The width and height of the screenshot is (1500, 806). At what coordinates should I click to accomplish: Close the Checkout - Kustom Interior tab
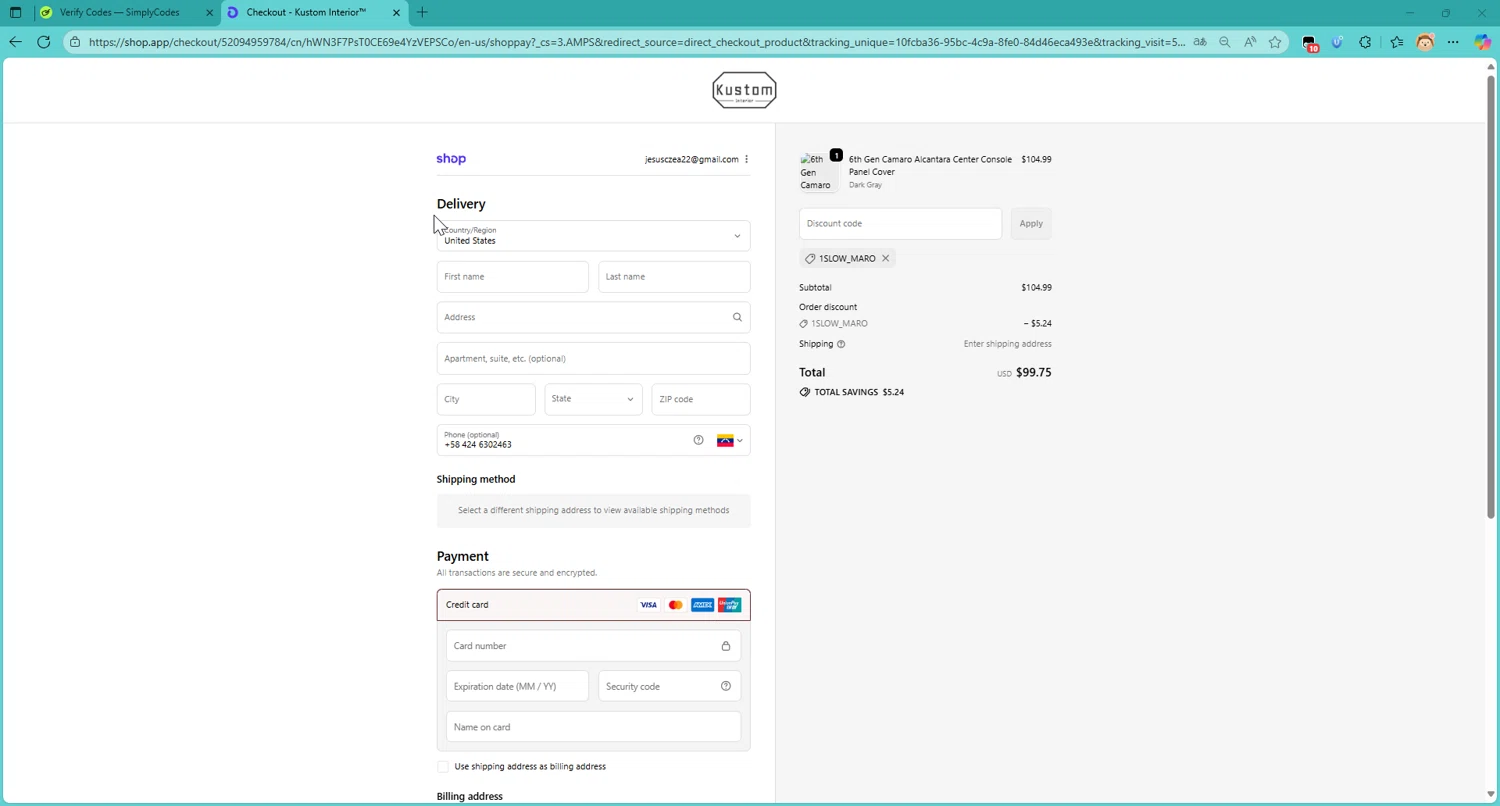tap(396, 13)
